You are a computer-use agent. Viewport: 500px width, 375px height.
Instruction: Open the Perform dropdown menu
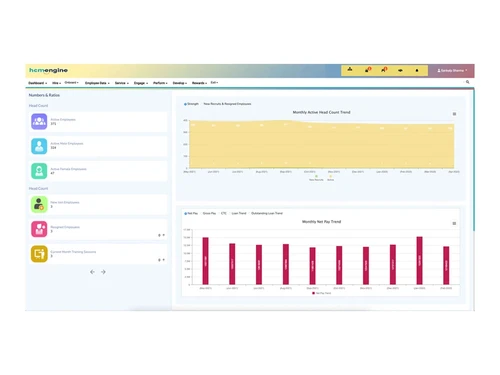pyautogui.click(x=160, y=83)
